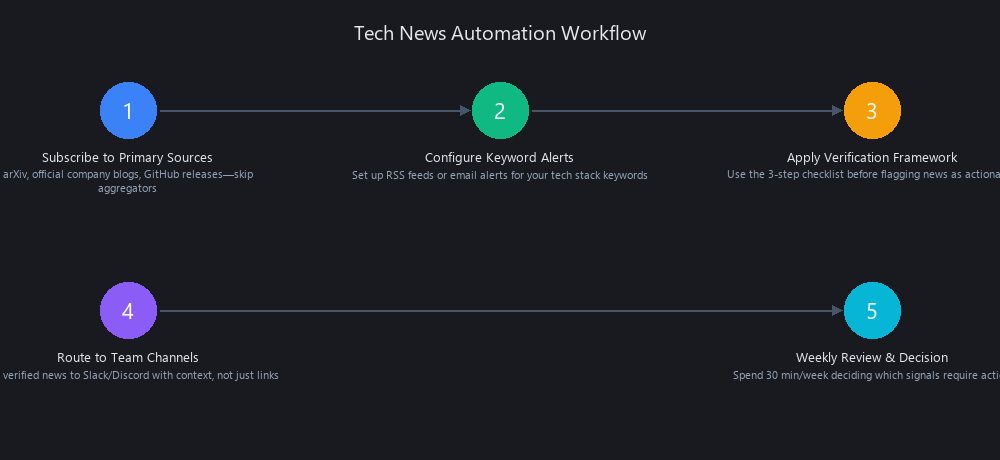
Task: Click the 'Set up RSS feeds' description
Action: point(500,175)
